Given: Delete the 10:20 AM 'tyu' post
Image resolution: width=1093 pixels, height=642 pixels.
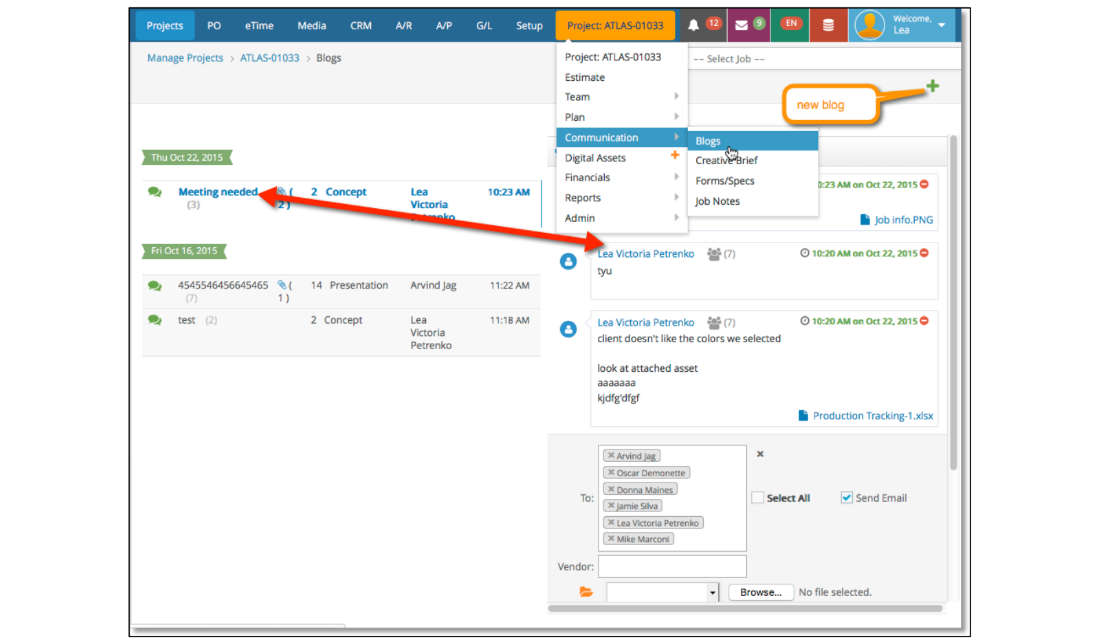Looking at the screenshot, I should click(924, 253).
